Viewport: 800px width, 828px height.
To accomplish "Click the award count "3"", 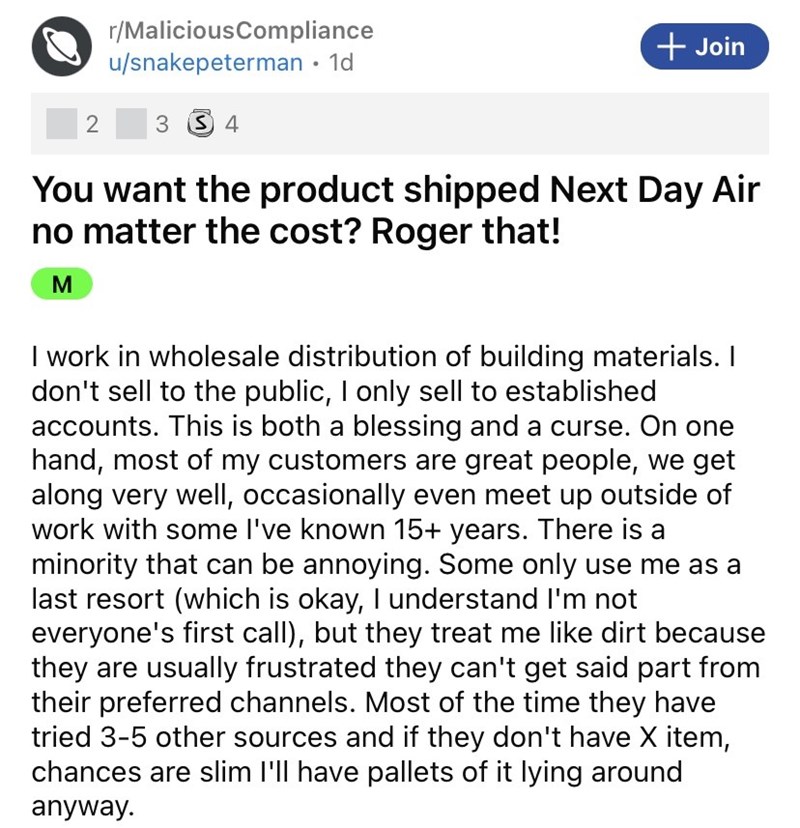I will point(162,125).
